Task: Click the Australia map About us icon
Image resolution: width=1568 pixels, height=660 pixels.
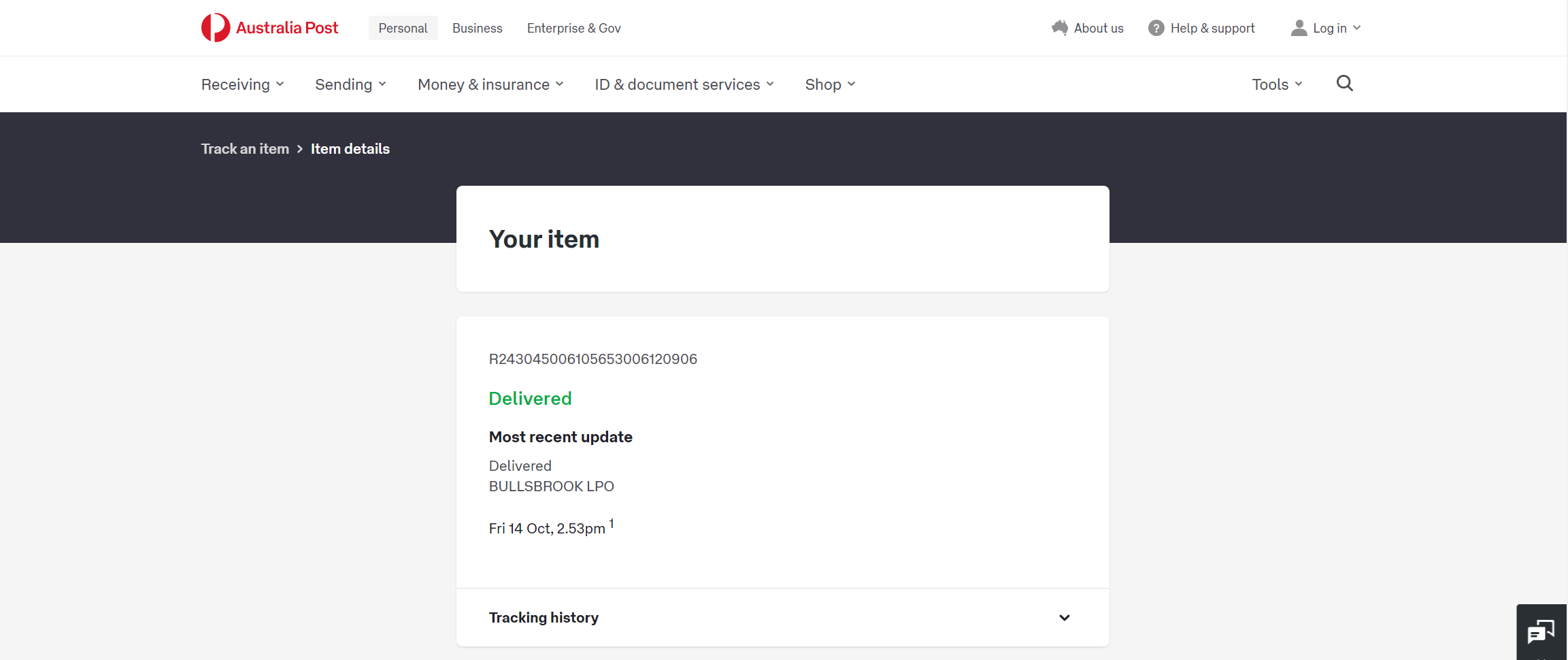Action: tap(1059, 28)
